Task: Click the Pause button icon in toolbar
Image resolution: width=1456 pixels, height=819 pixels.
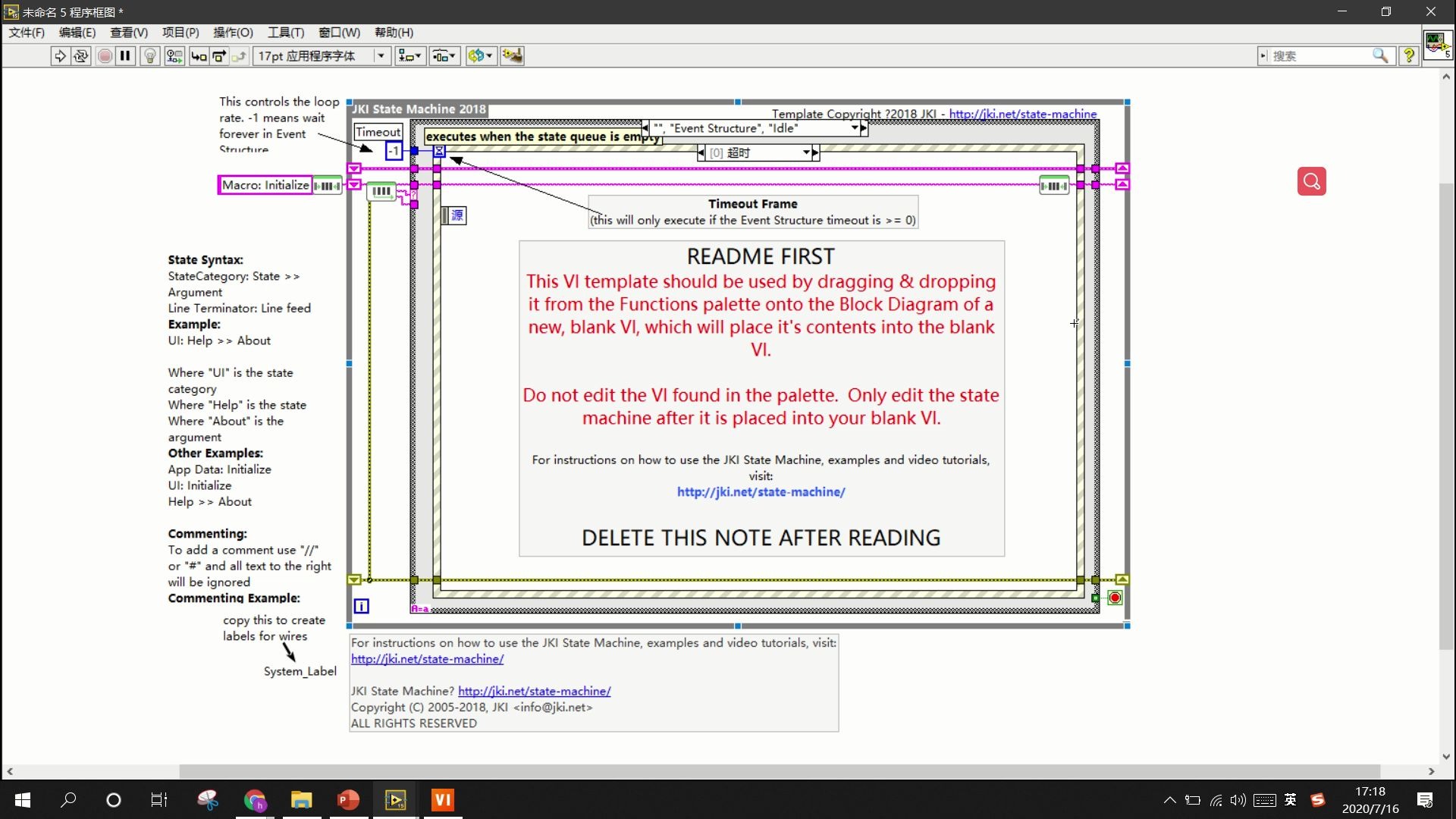Action: point(125,55)
